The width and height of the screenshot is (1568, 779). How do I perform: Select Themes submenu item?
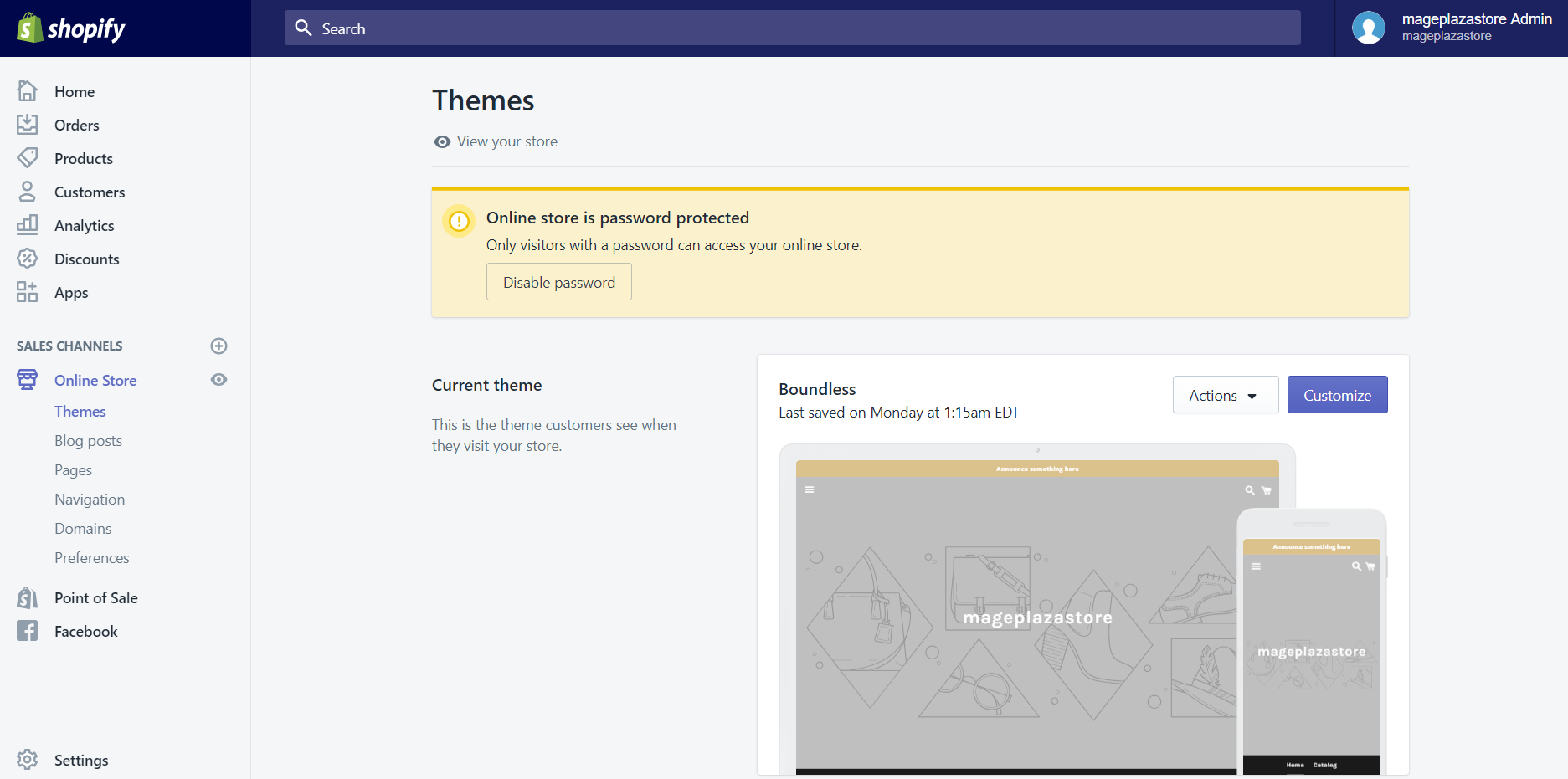(80, 411)
